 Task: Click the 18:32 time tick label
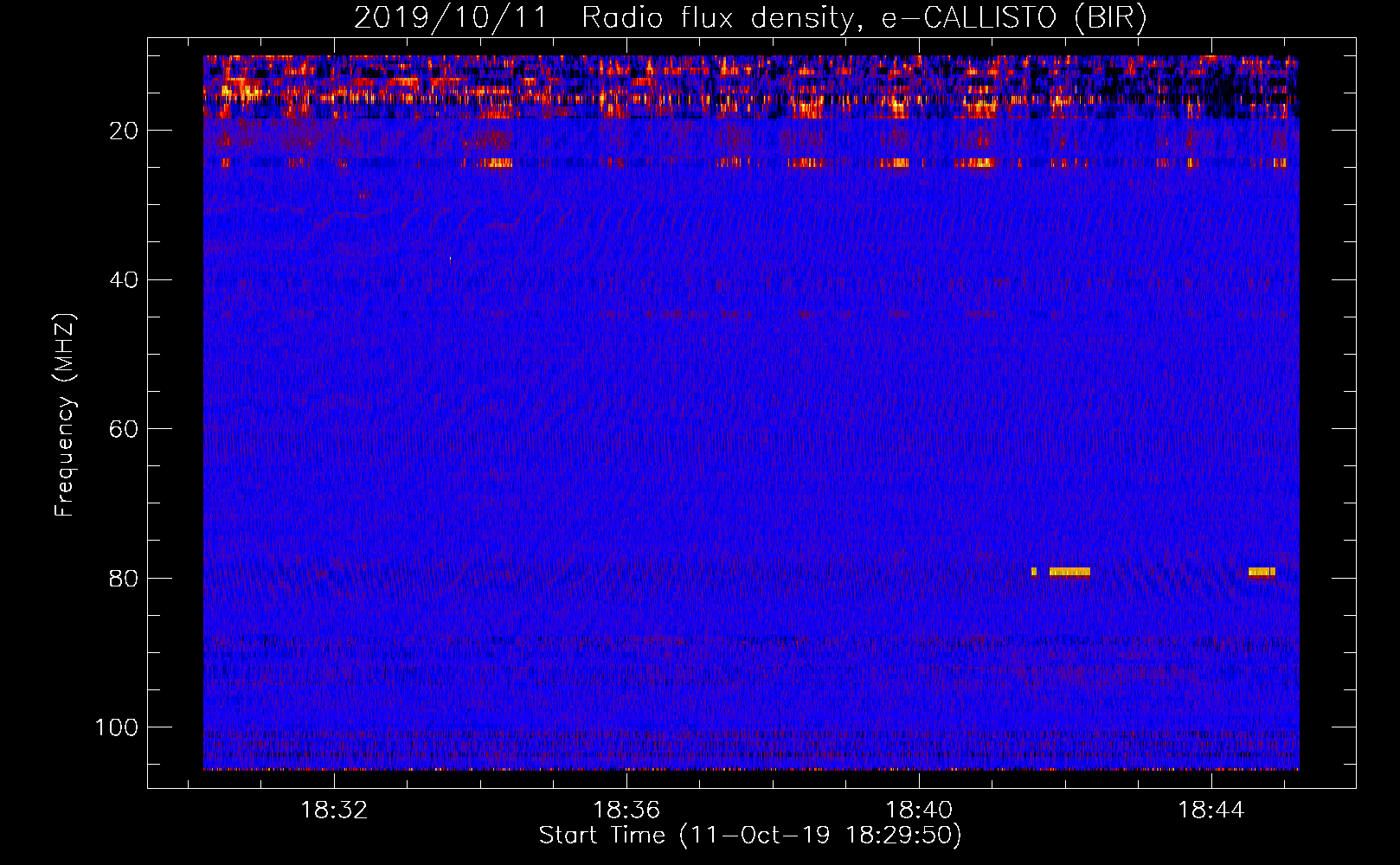[x=334, y=811]
